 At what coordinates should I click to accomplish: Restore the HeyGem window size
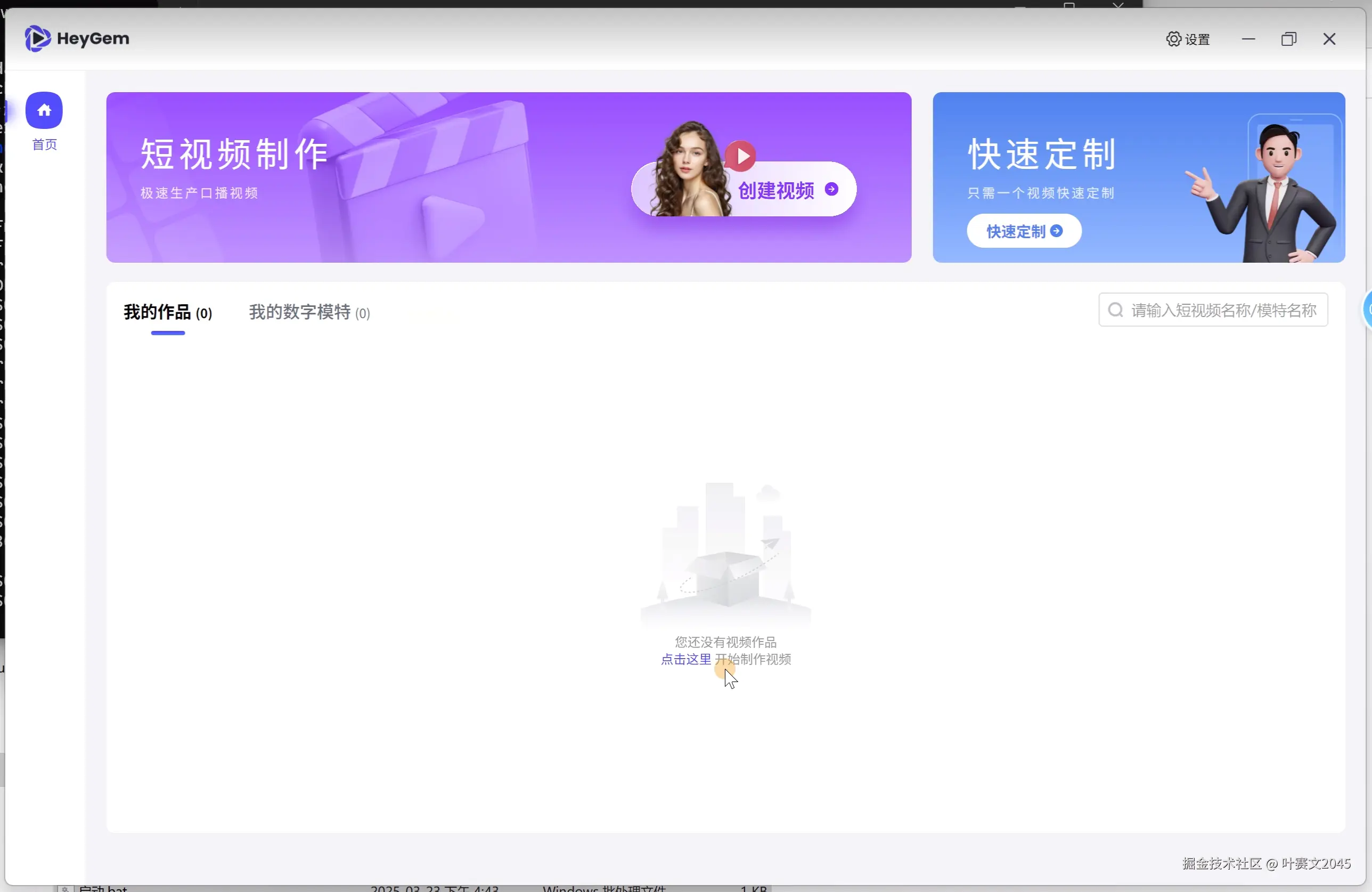click(1288, 39)
